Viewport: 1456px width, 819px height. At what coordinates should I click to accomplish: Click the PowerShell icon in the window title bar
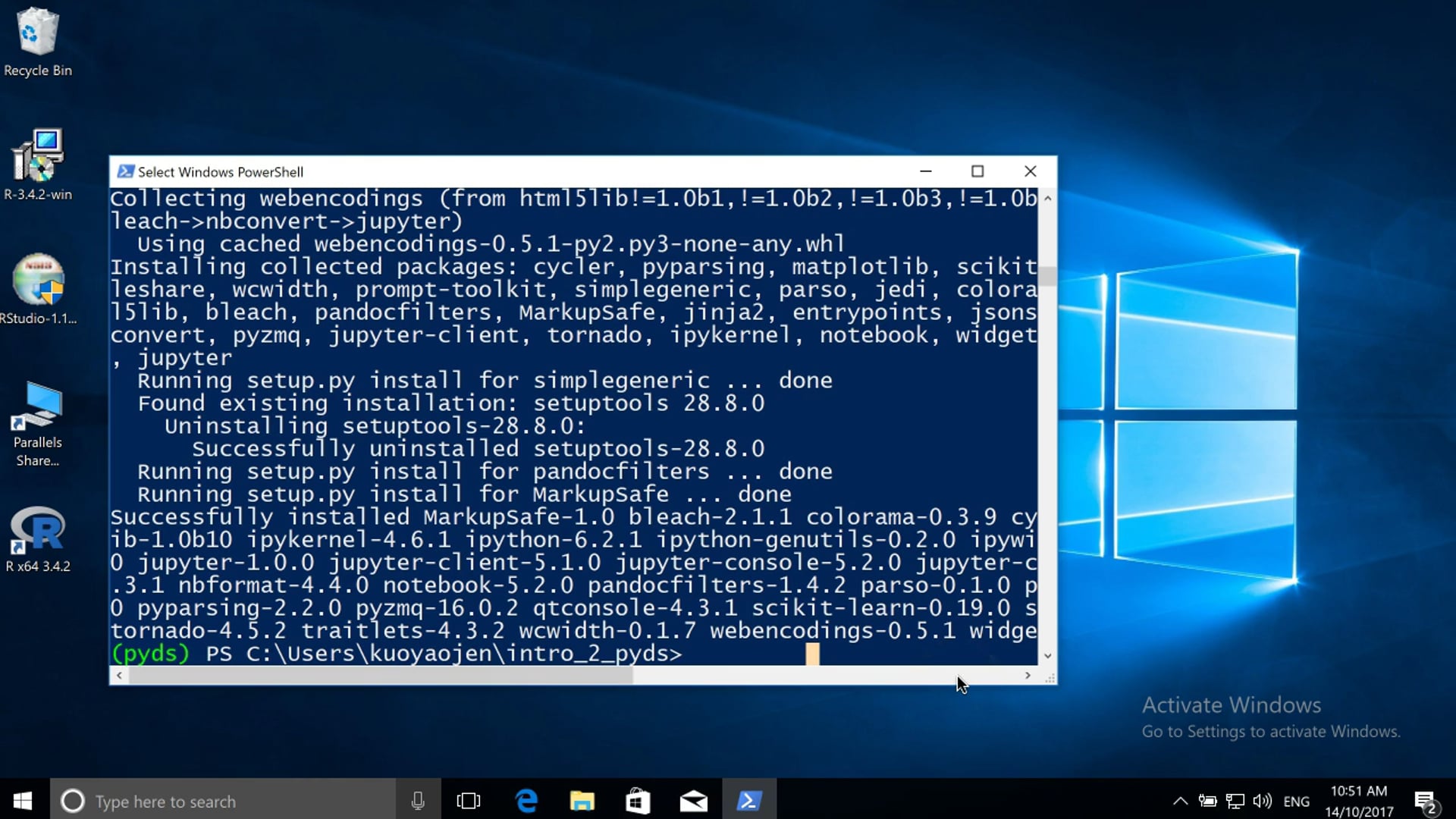125,172
